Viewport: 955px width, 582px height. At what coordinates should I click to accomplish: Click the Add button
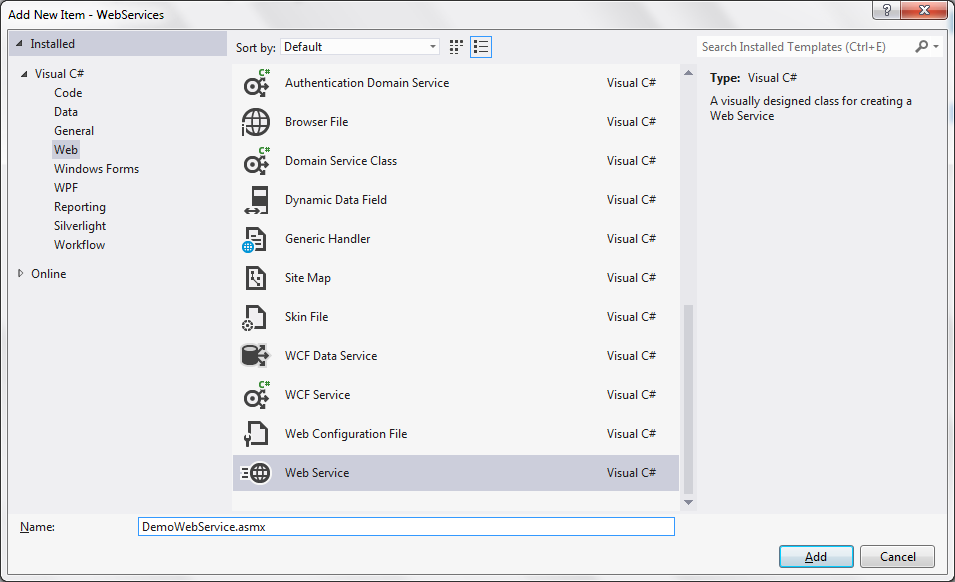(x=816, y=557)
